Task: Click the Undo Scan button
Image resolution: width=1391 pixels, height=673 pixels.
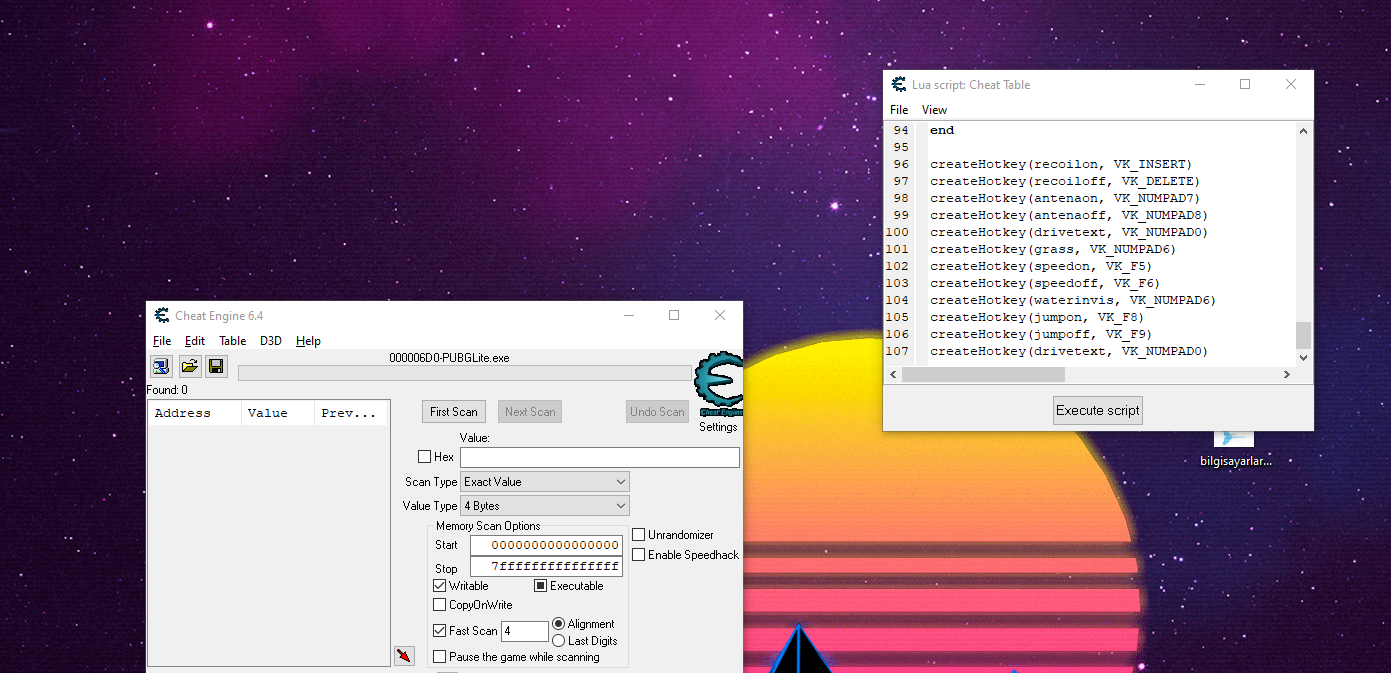Action: pyautogui.click(x=658, y=412)
